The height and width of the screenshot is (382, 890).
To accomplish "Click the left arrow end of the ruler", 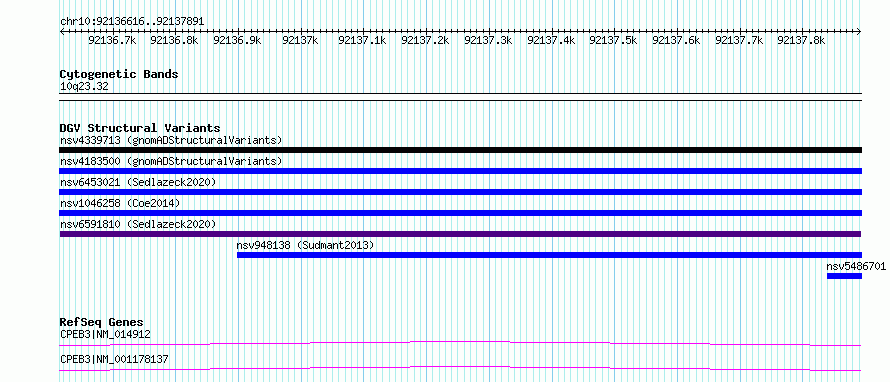I will (62, 32).
